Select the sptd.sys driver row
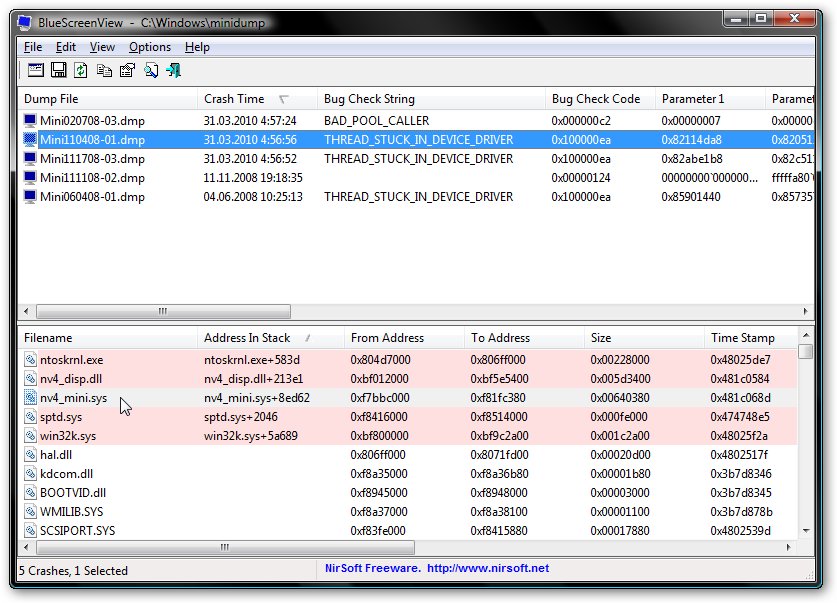Viewport: 837px width, 603px height. point(61,417)
